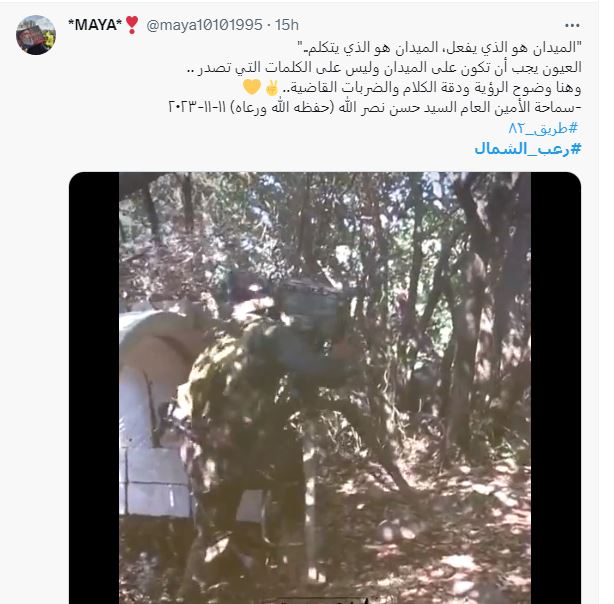Click the red exclamation emoji beside MAYA

[132, 25]
